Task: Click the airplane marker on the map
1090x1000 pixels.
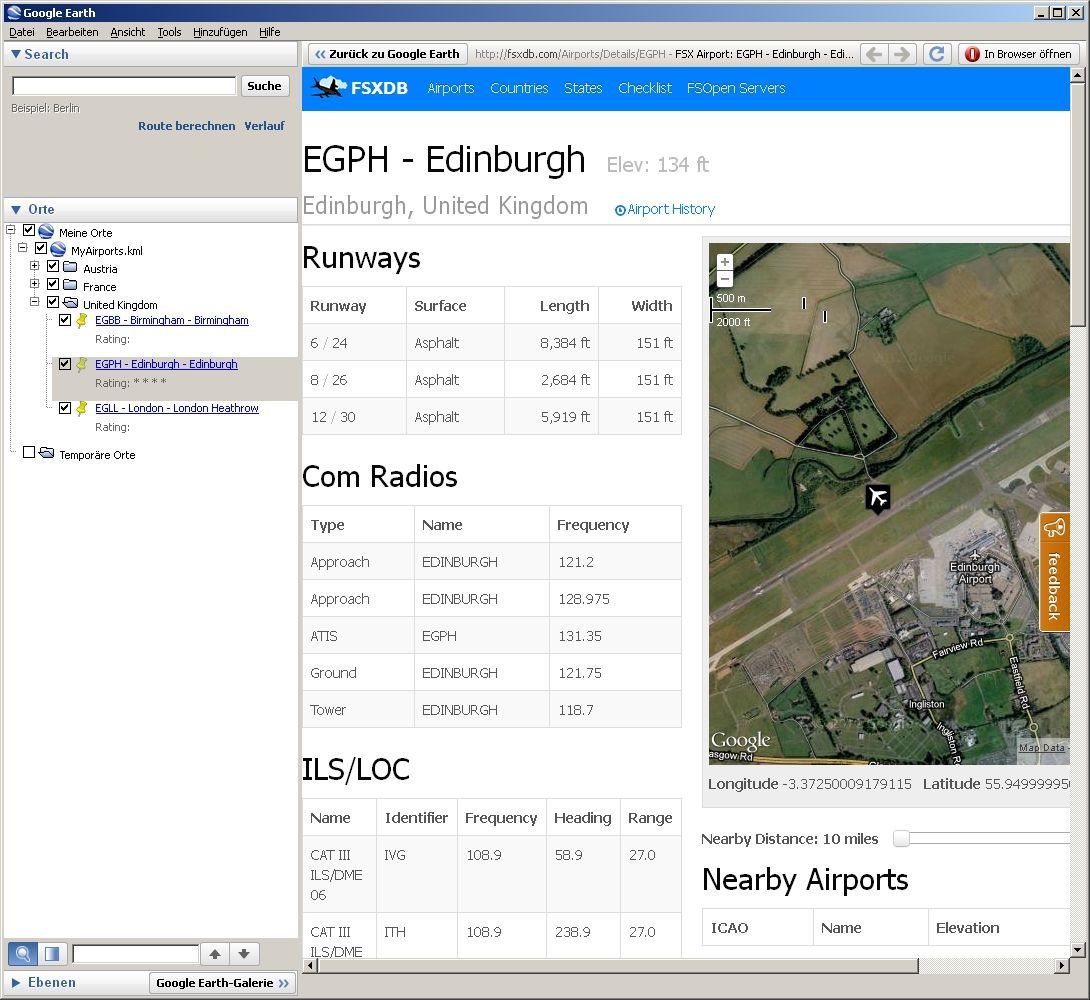Action: 878,498
